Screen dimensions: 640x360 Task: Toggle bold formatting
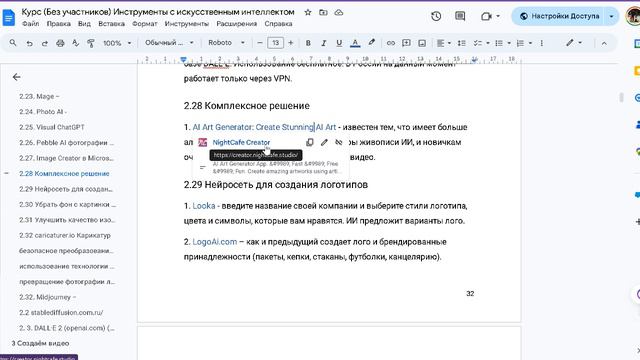[308, 43]
